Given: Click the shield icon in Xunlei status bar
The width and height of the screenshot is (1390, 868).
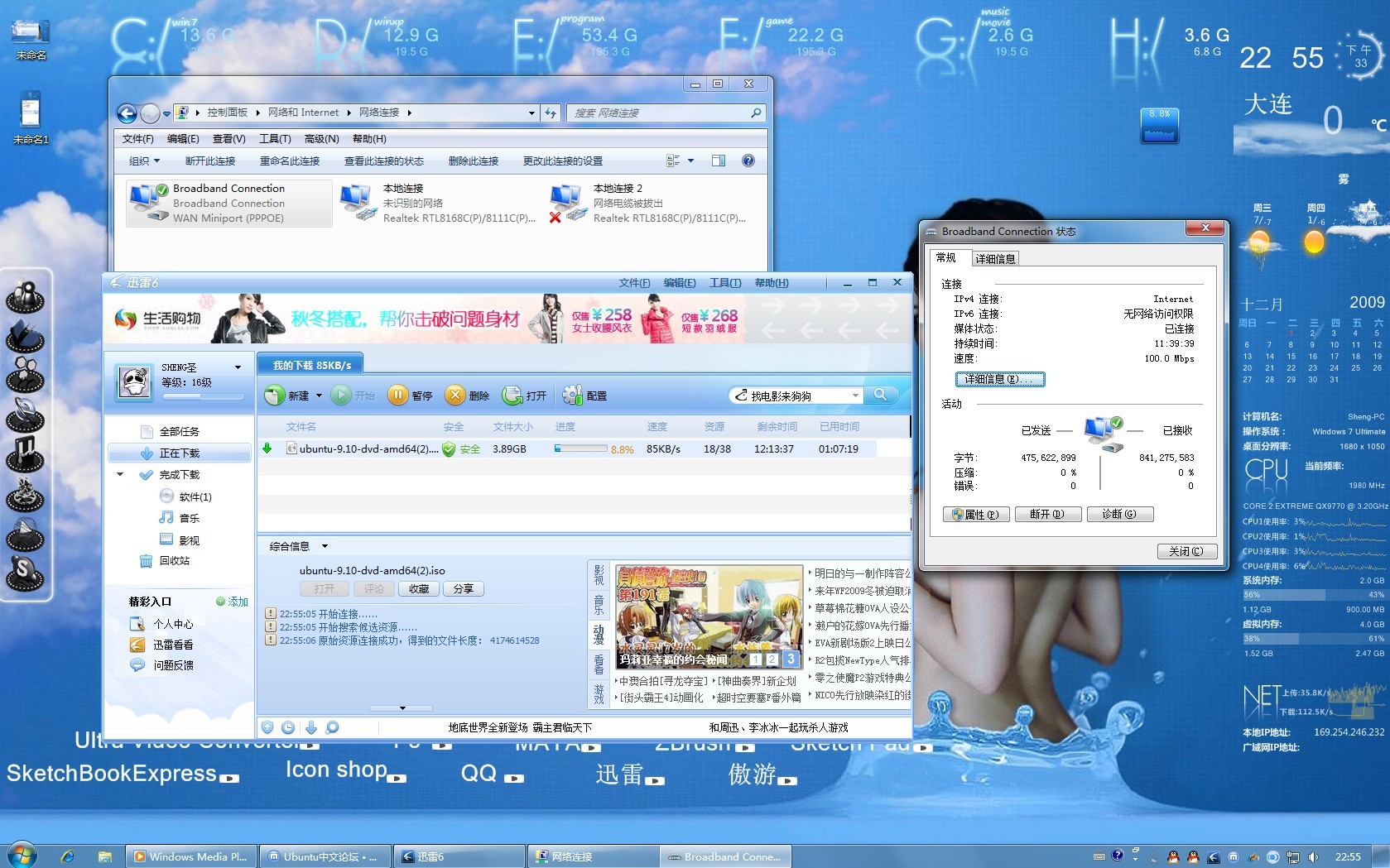Looking at the screenshot, I should tap(267, 727).
